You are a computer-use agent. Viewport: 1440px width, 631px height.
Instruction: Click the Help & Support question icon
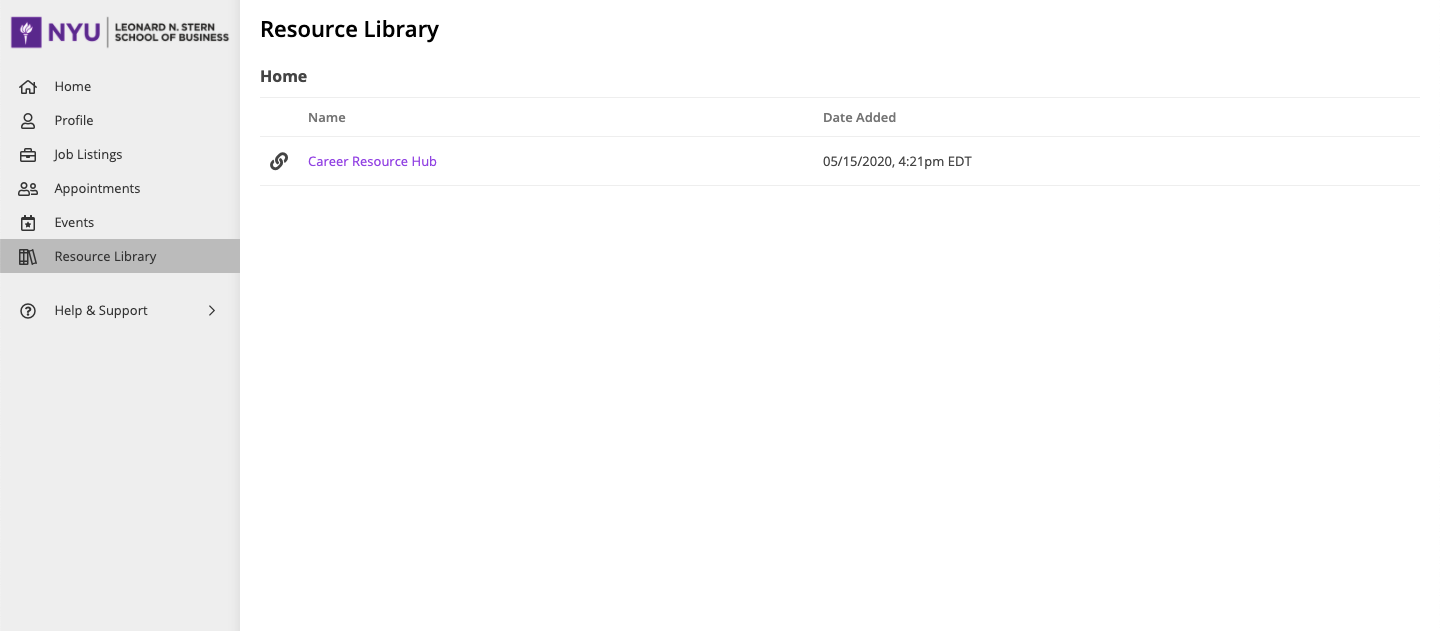(28, 311)
